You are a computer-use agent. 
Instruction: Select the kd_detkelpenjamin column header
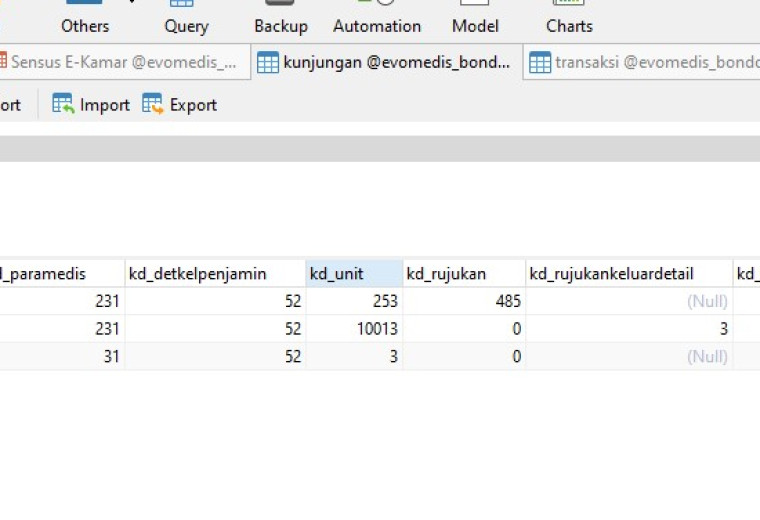click(x=215, y=274)
